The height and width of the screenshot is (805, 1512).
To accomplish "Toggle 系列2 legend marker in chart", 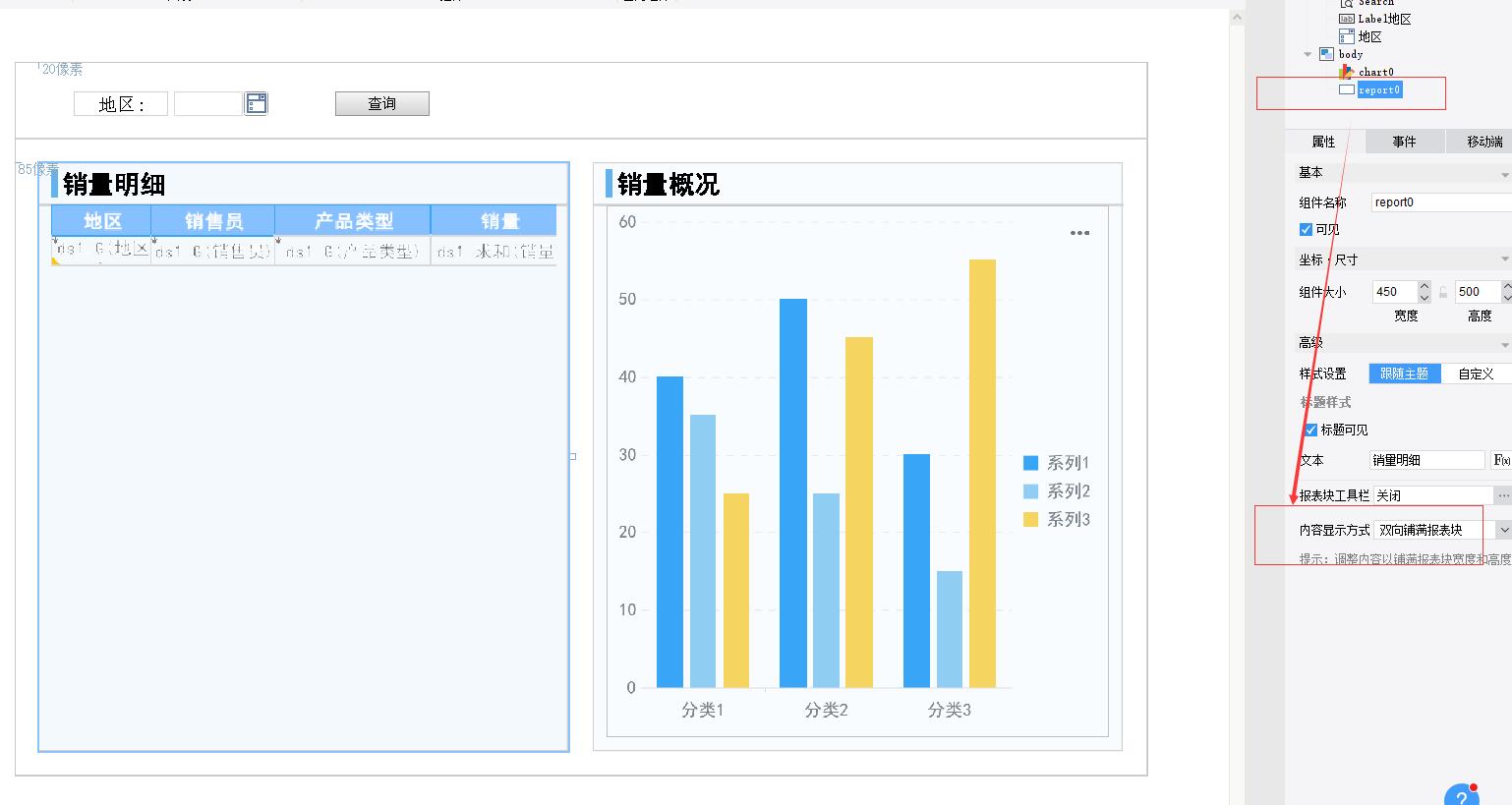I will tap(1030, 491).
